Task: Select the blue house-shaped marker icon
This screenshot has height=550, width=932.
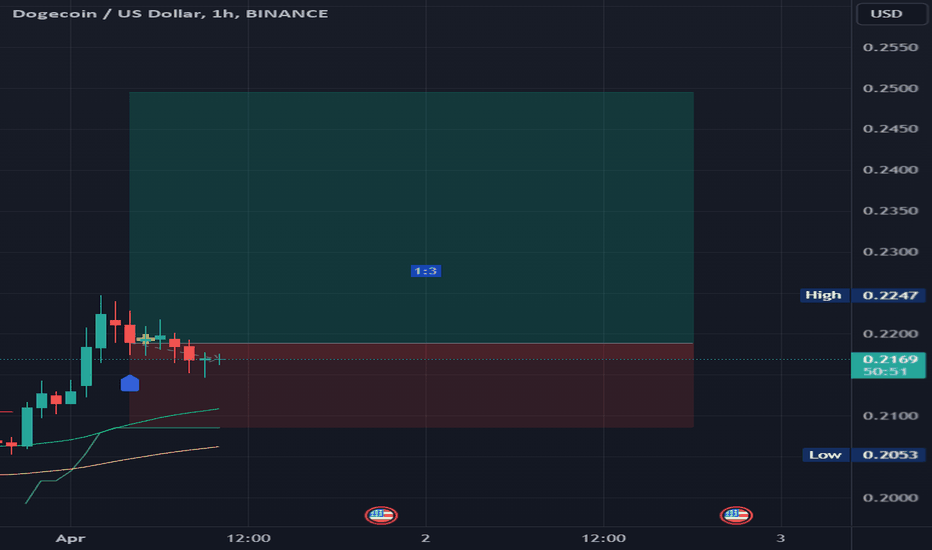Action: tap(130, 384)
